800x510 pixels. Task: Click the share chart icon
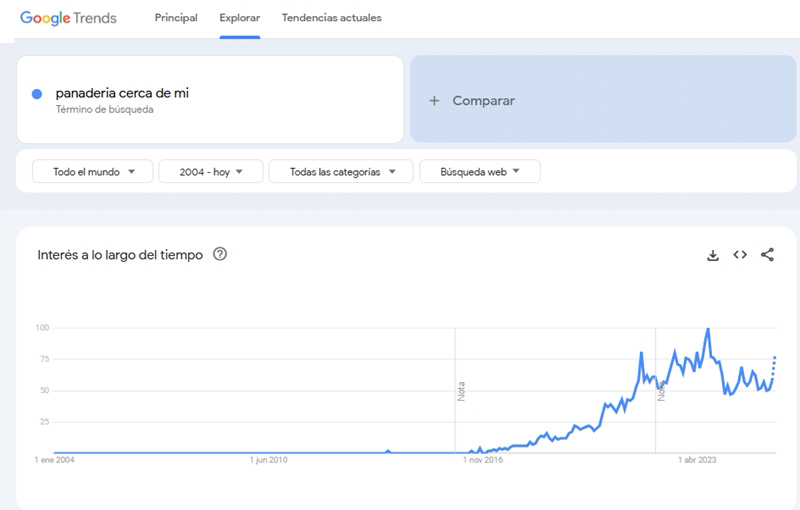coord(767,255)
